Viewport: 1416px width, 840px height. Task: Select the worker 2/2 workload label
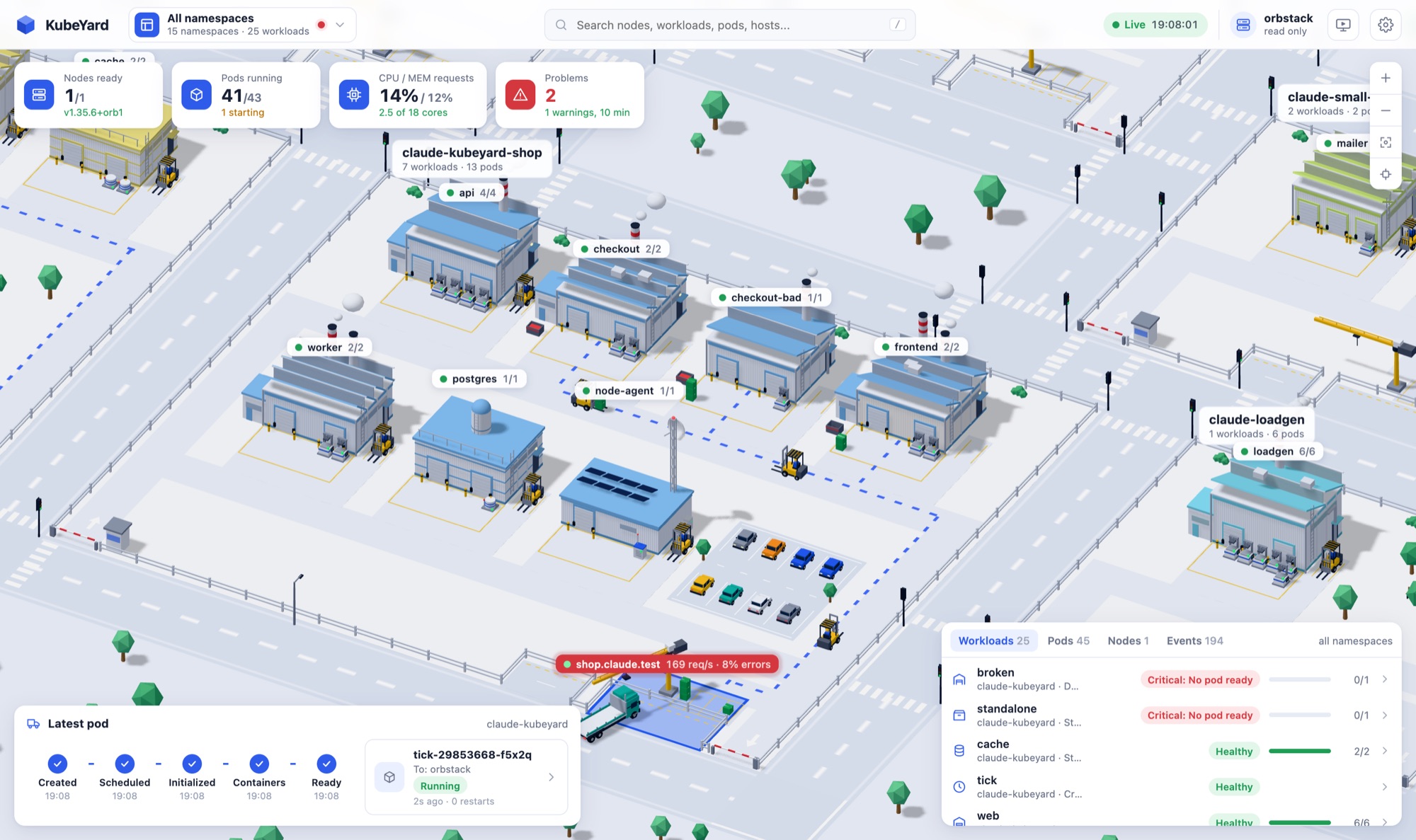(329, 347)
